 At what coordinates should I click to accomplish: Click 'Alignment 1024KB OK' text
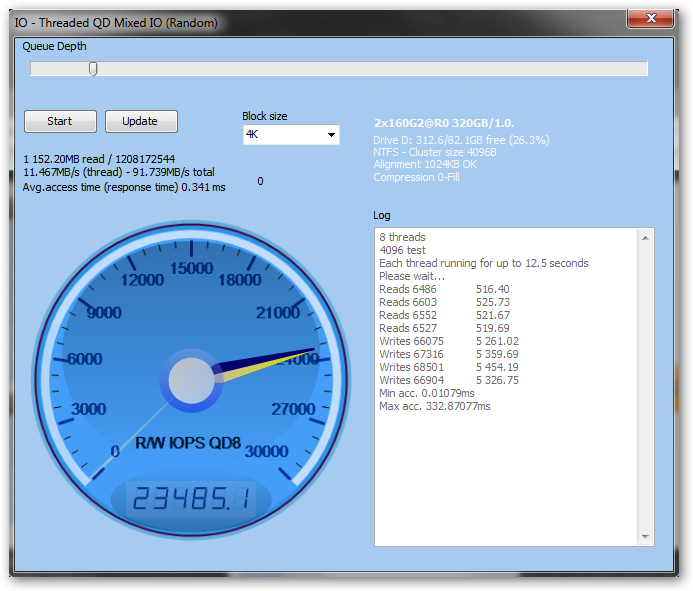425,164
